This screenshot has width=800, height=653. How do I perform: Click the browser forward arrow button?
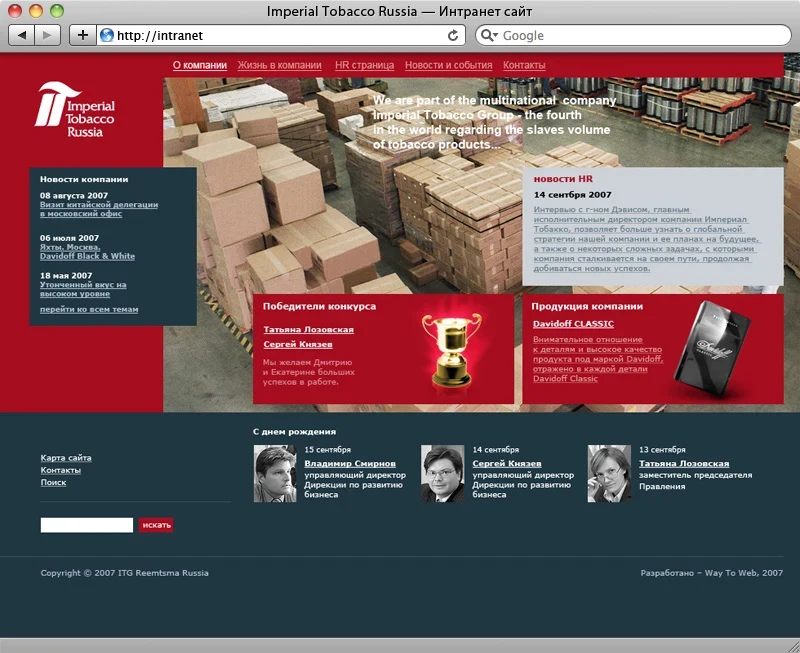pos(47,35)
